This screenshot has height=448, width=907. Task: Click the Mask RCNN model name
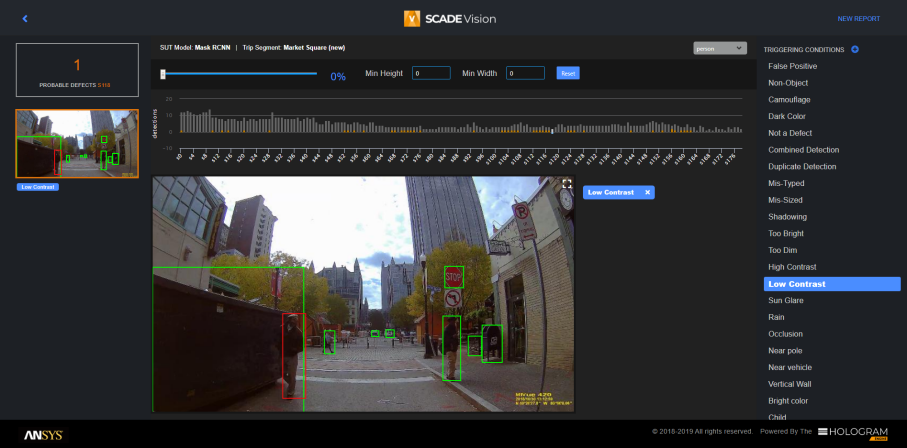212,48
